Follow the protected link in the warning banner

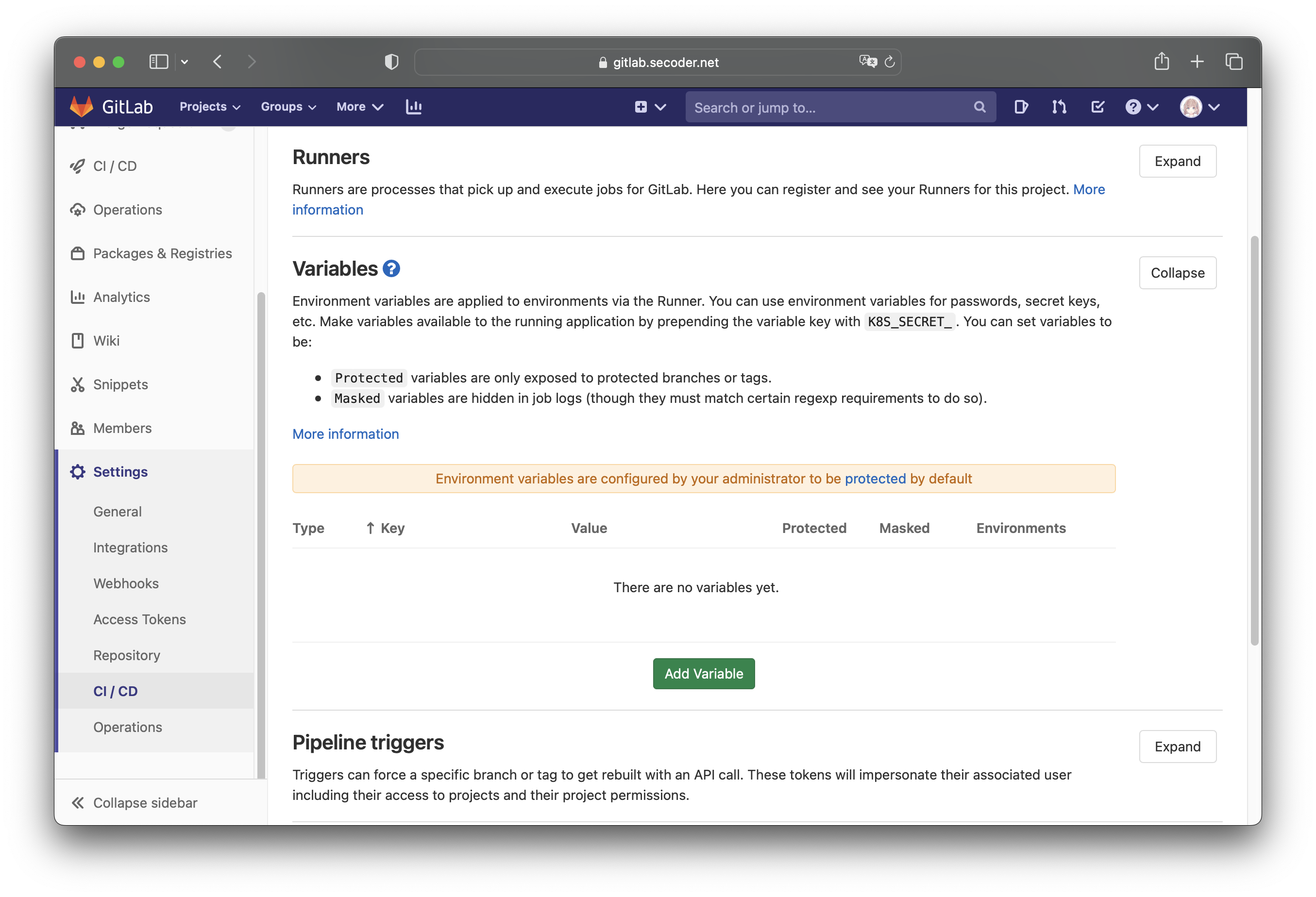pos(875,479)
